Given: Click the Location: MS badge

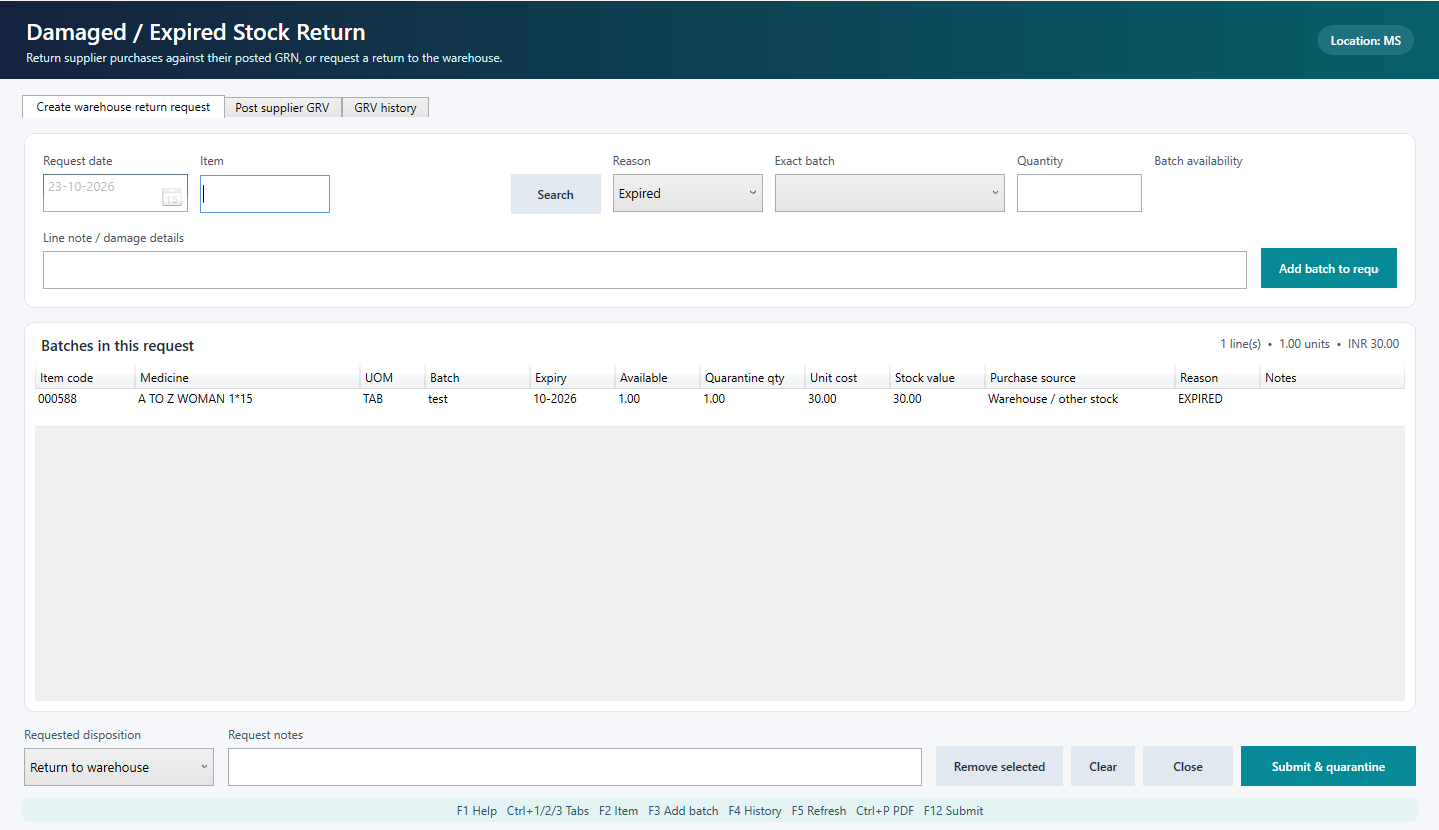Looking at the screenshot, I should click(1365, 41).
